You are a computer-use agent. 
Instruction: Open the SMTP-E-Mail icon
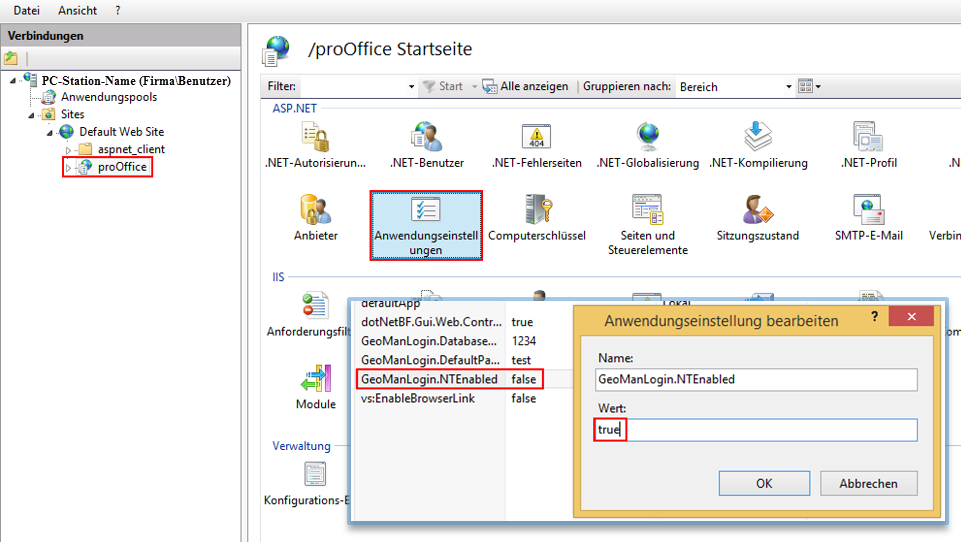(x=868, y=212)
